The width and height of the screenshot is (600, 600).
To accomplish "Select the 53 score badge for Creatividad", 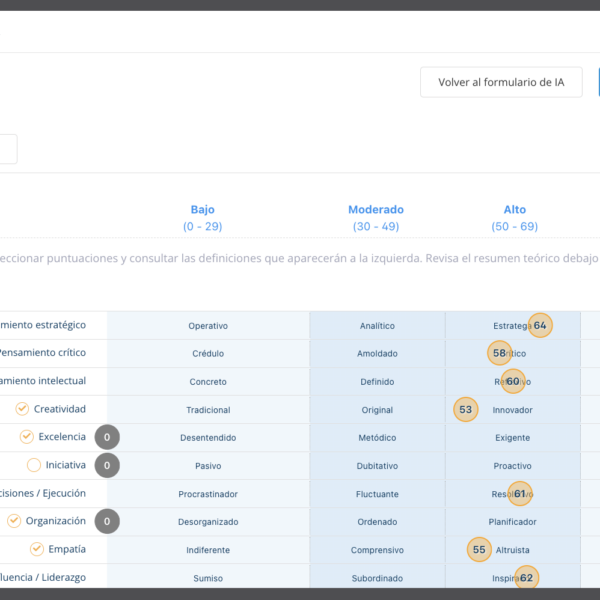I will click(465, 409).
